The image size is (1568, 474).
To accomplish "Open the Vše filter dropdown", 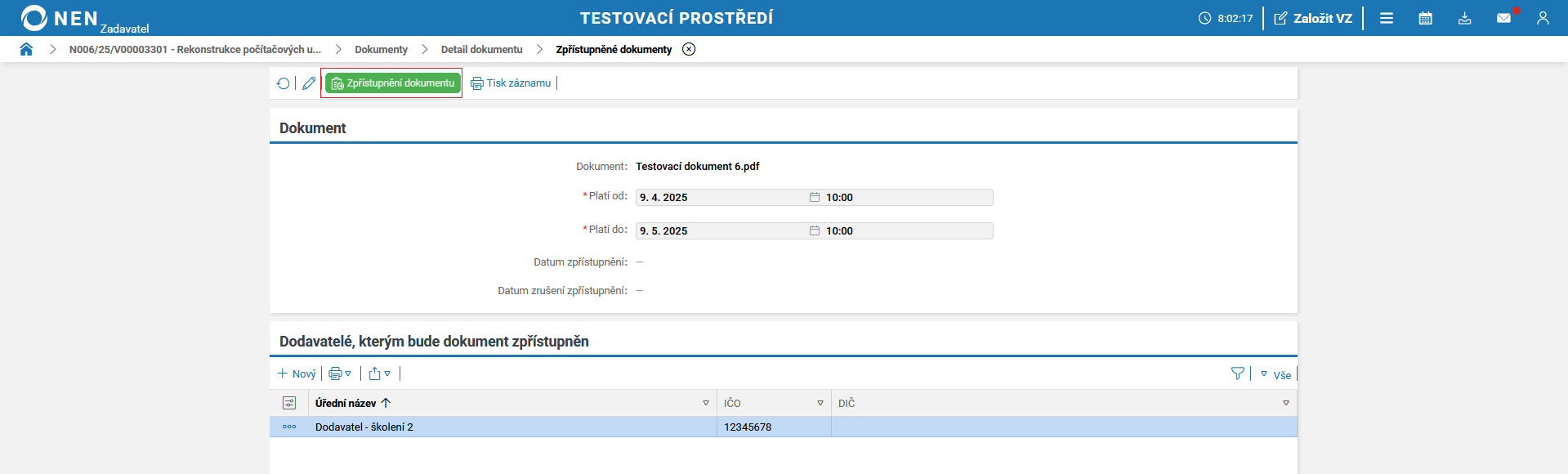I will point(1275,374).
